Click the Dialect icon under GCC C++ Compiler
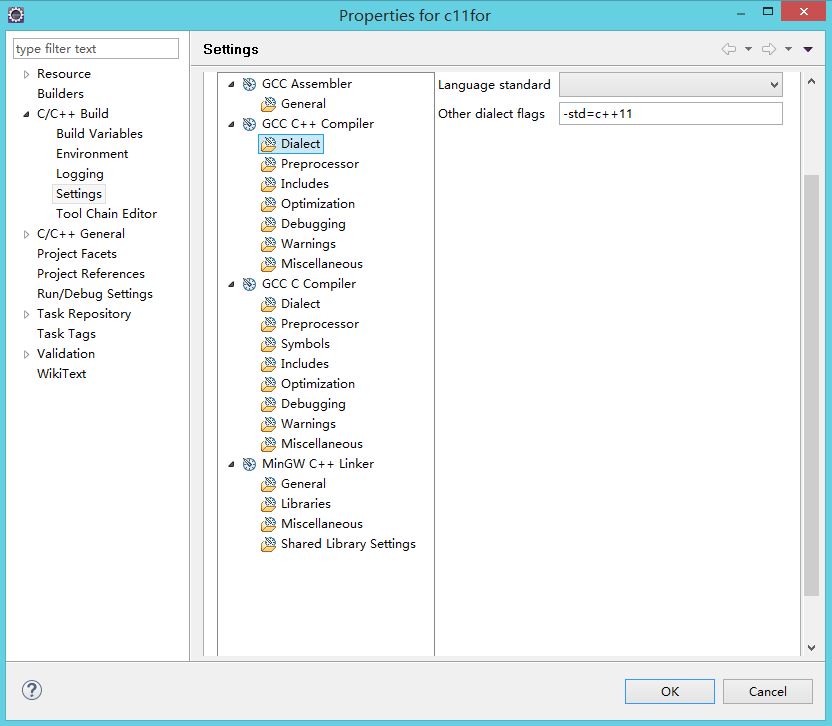Image resolution: width=832 pixels, height=726 pixels. [x=268, y=144]
